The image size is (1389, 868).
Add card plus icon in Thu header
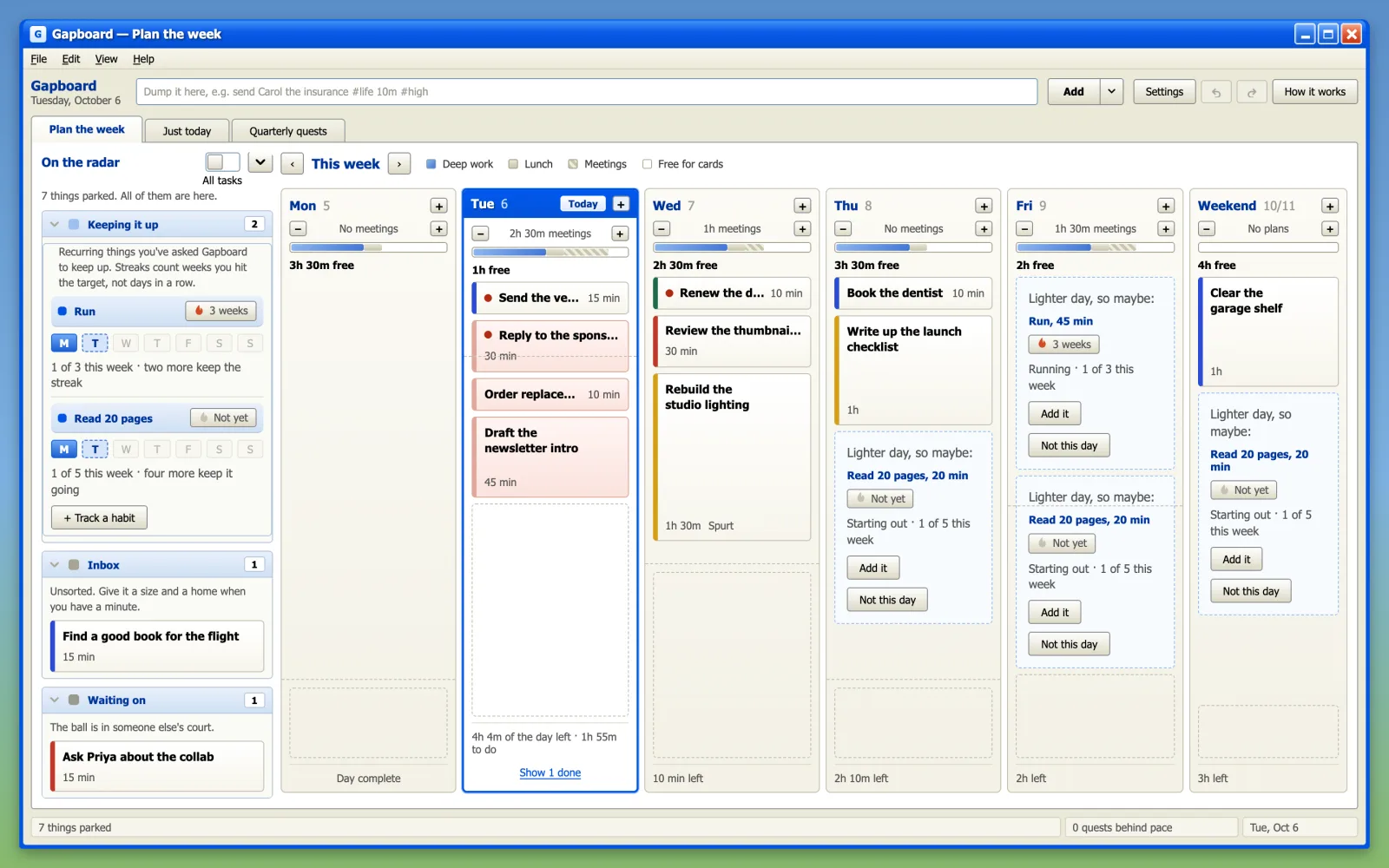coord(984,206)
